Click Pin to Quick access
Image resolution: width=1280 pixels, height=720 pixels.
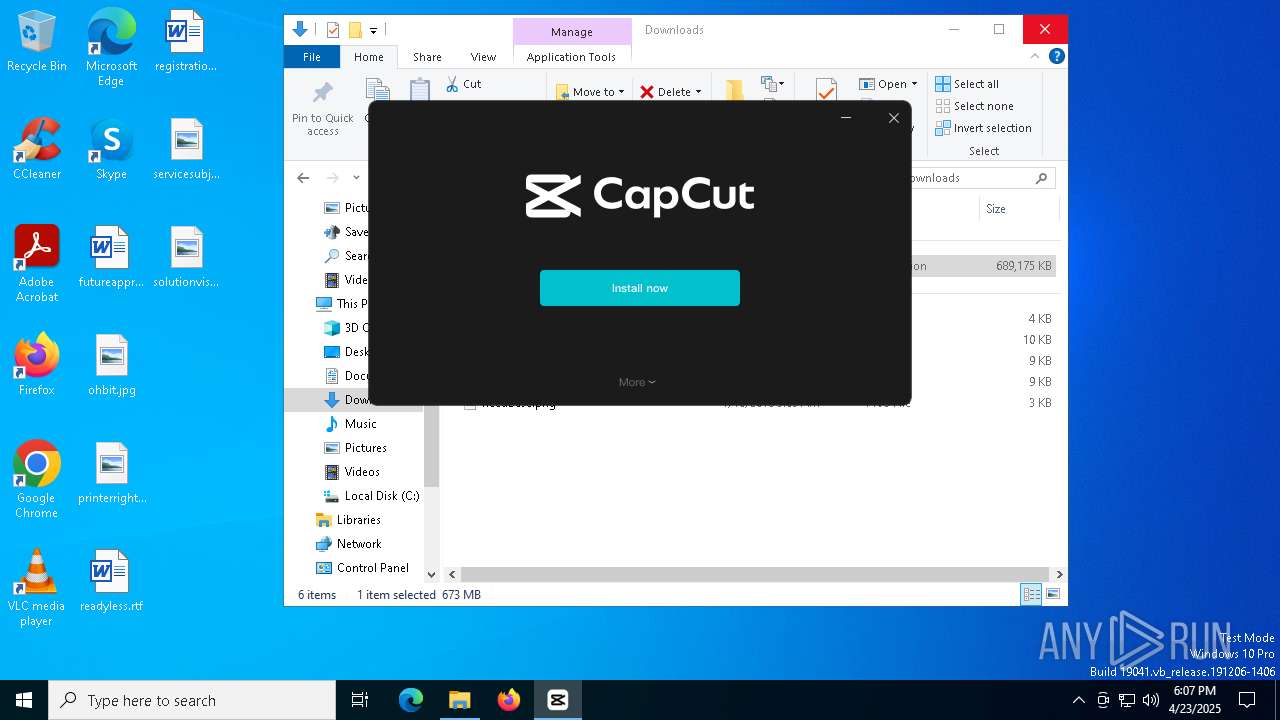pos(323,109)
